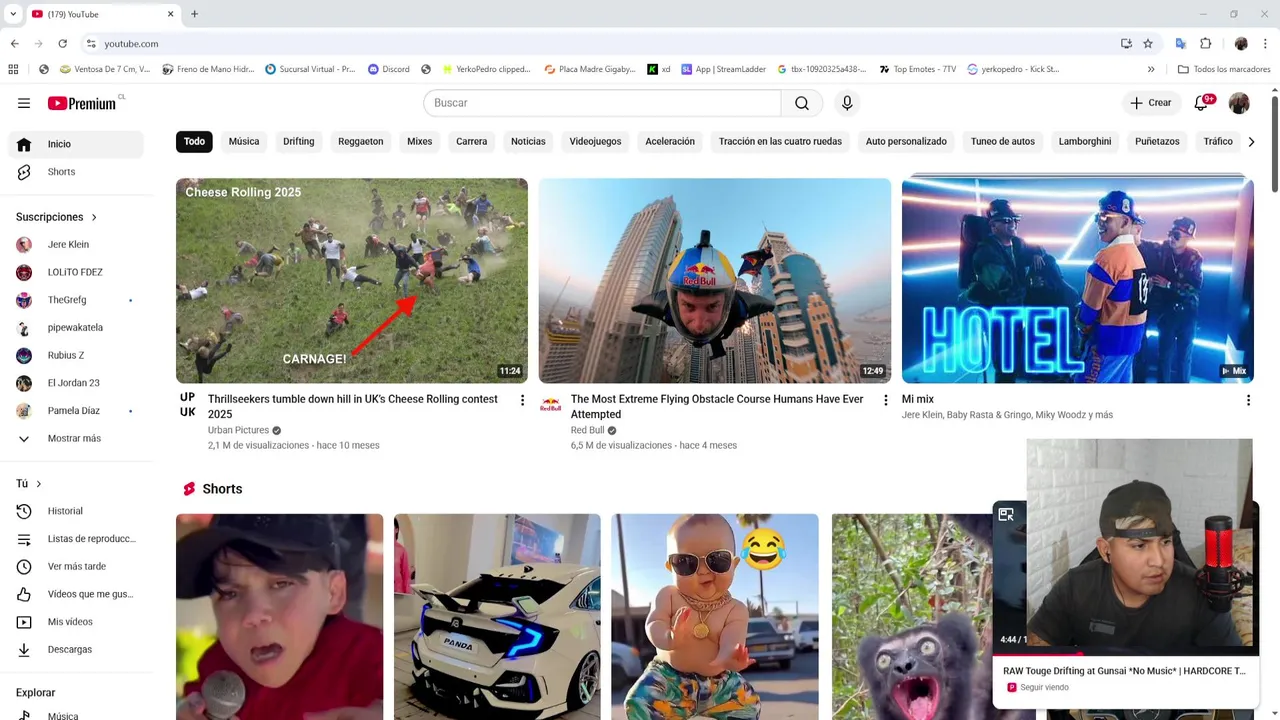Open the baby with sunglasses Short
Viewport: 1280px width, 720px height.
pyautogui.click(x=715, y=617)
